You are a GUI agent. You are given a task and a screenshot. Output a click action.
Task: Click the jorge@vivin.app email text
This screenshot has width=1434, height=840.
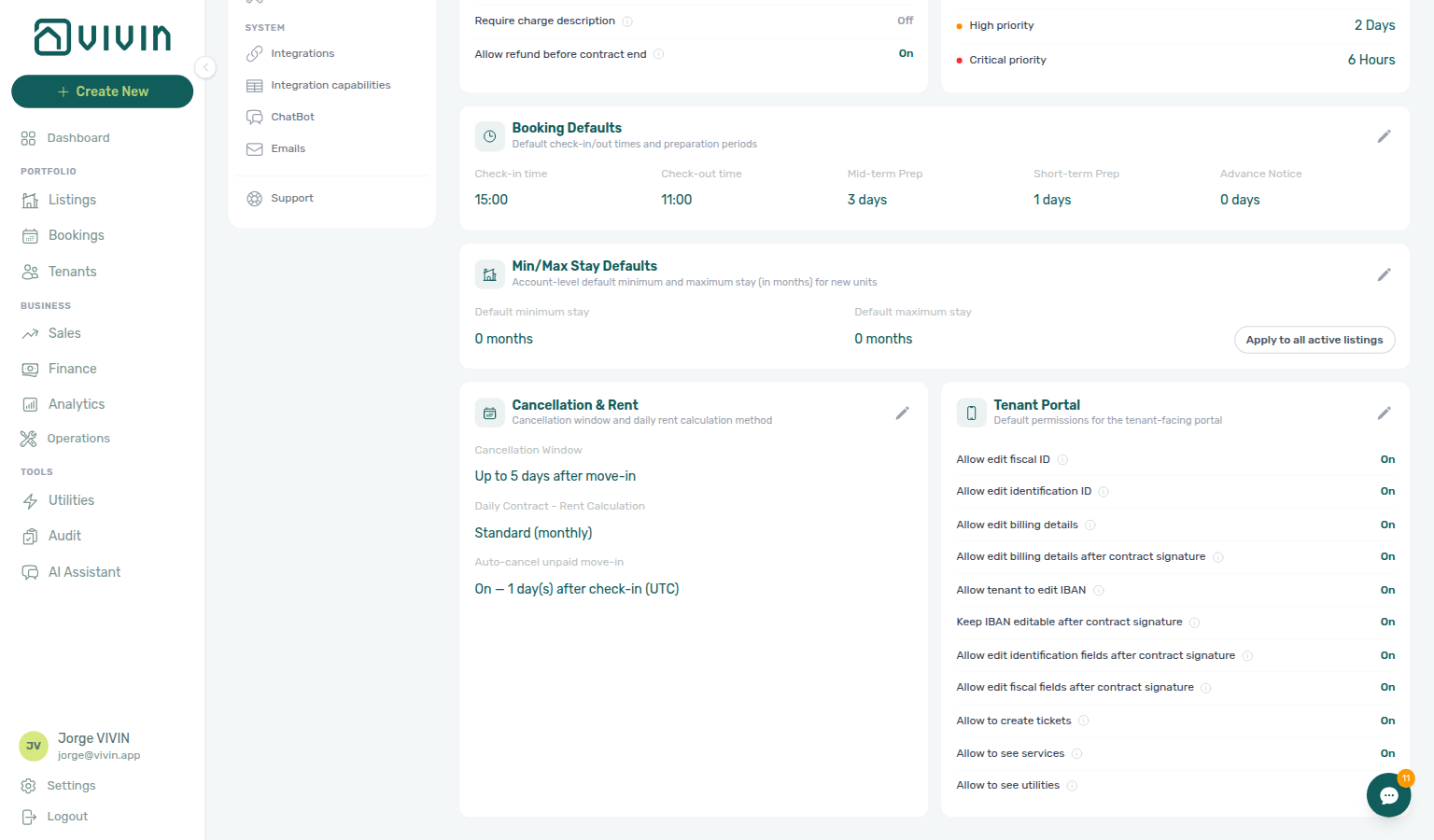99,756
